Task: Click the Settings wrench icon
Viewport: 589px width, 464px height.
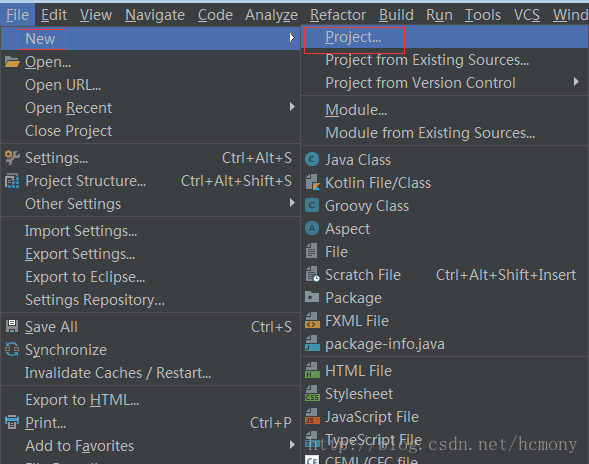Action: pos(12,157)
